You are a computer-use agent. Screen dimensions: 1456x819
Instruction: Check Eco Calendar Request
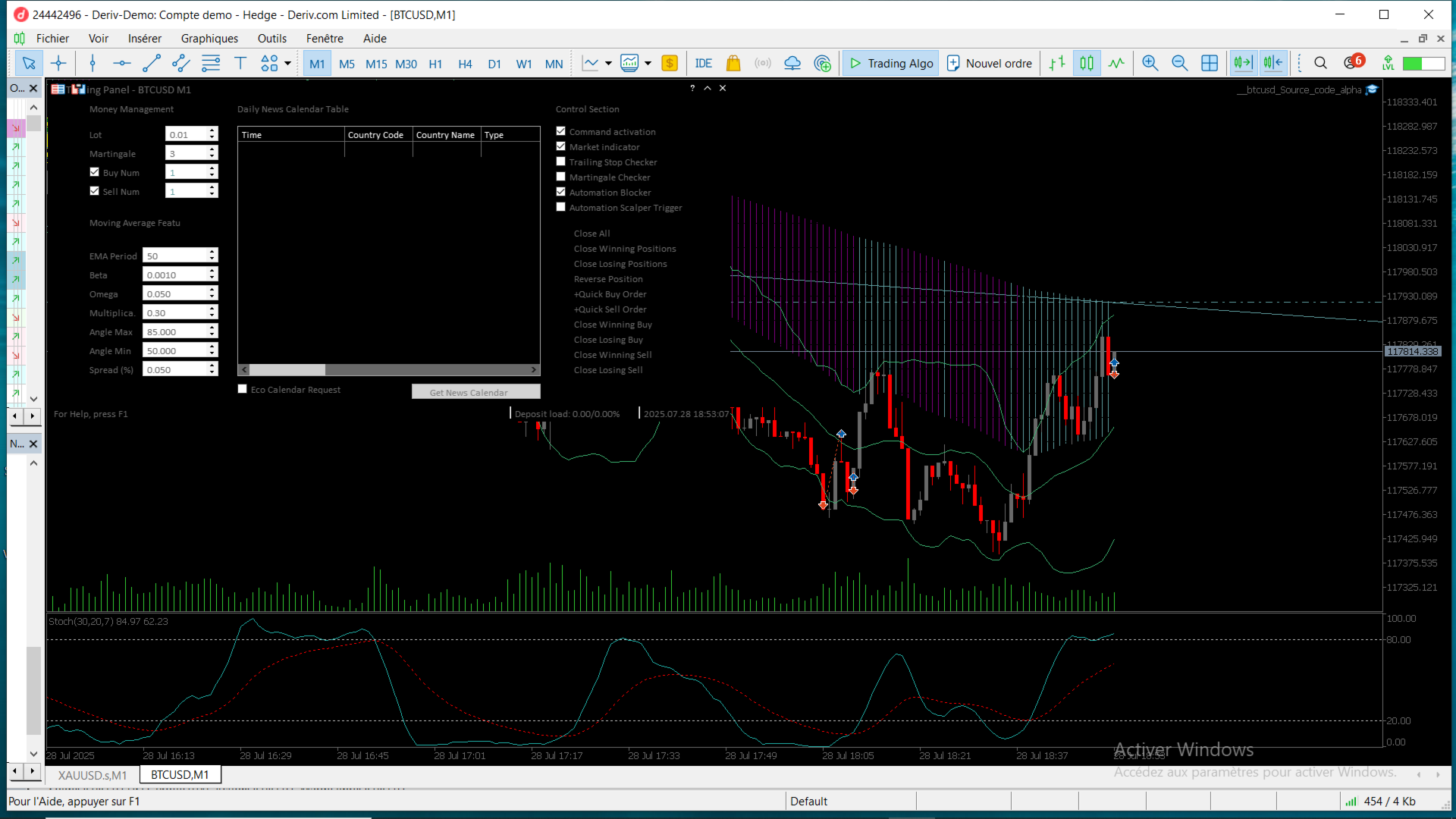point(242,389)
